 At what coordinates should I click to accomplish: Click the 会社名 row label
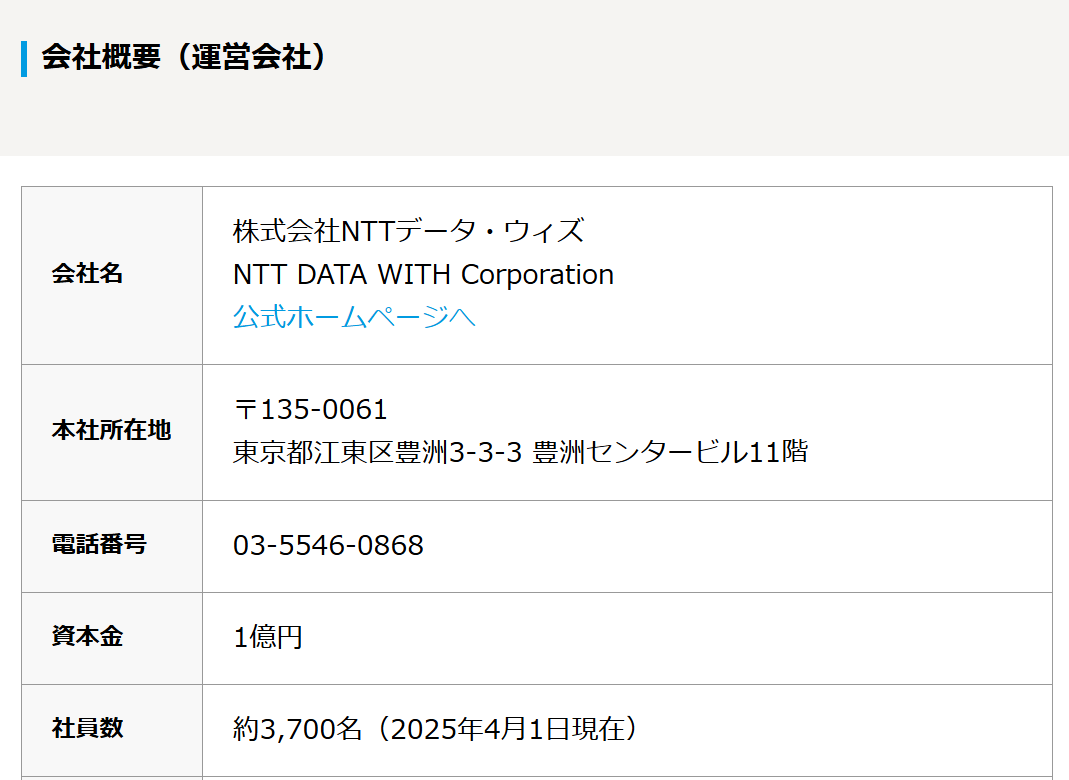pyautogui.click(x=87, y=273)
